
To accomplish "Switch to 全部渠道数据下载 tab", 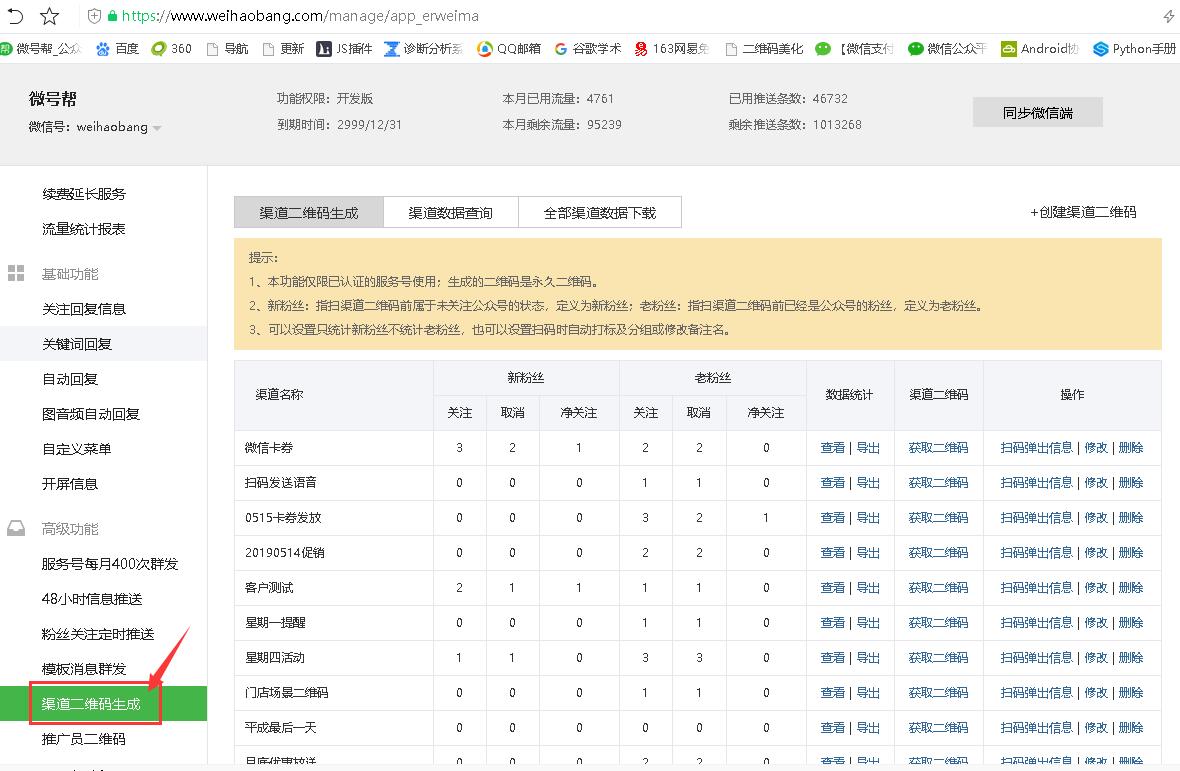I will pyautogui.click(x=600, y=212).
